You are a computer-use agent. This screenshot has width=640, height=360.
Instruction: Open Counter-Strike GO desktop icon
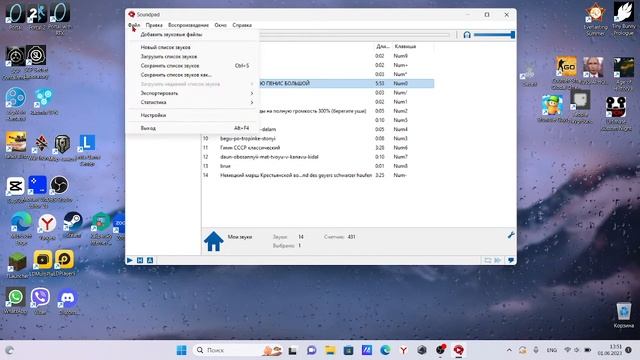566,73
